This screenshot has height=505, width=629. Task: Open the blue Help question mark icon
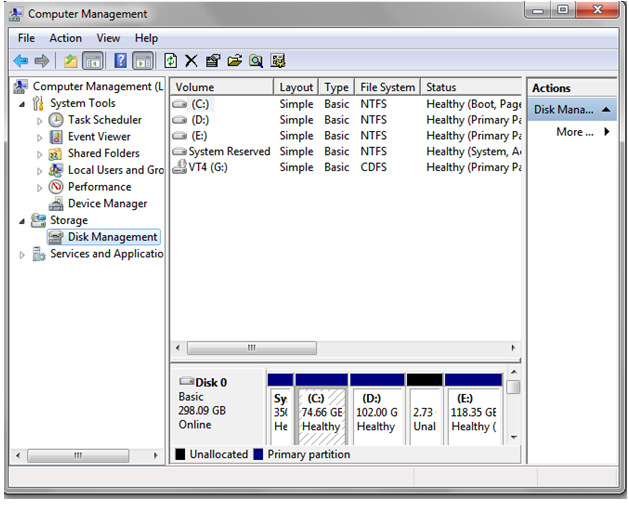[x=120, y=61]
